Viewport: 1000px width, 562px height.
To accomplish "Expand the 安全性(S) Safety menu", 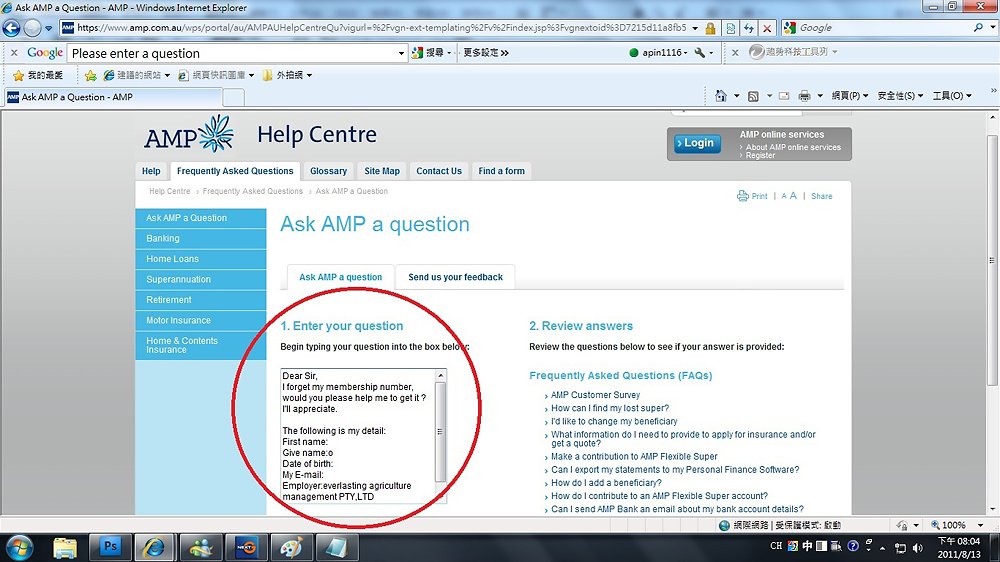I will click(x=900, y=96).
